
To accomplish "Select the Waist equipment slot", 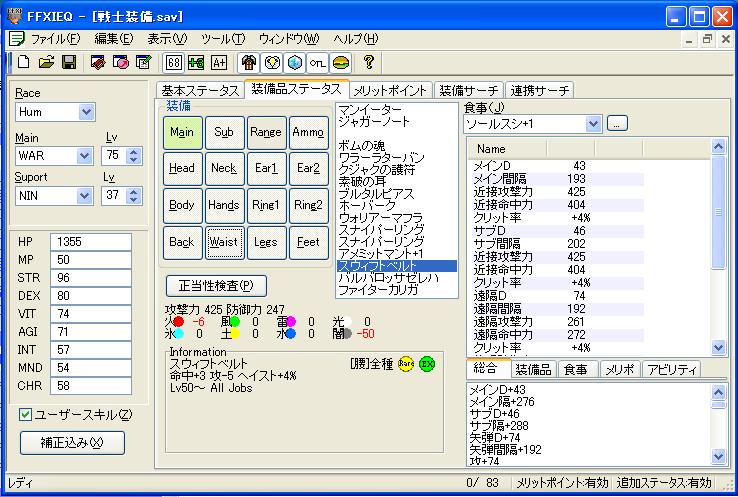I will tap(225, 243).
